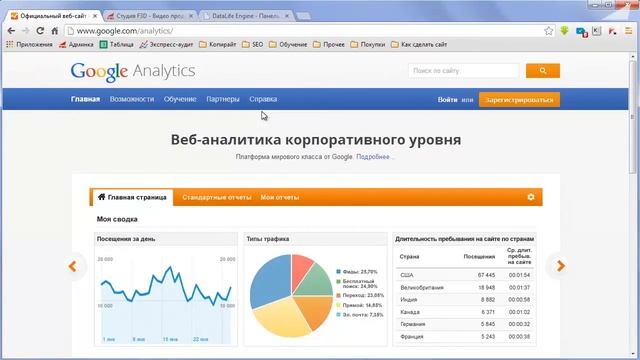
Task: Click the Канада row in the table
Action: click(x=464, y=312)
